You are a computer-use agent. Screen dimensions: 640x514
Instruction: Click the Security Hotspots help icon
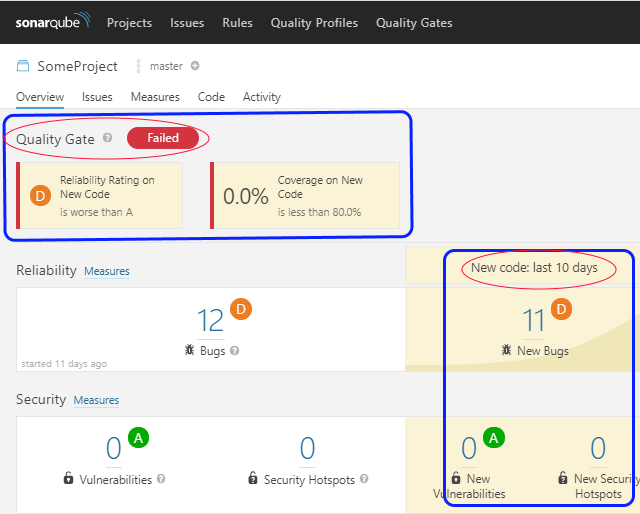pos(364,479)
